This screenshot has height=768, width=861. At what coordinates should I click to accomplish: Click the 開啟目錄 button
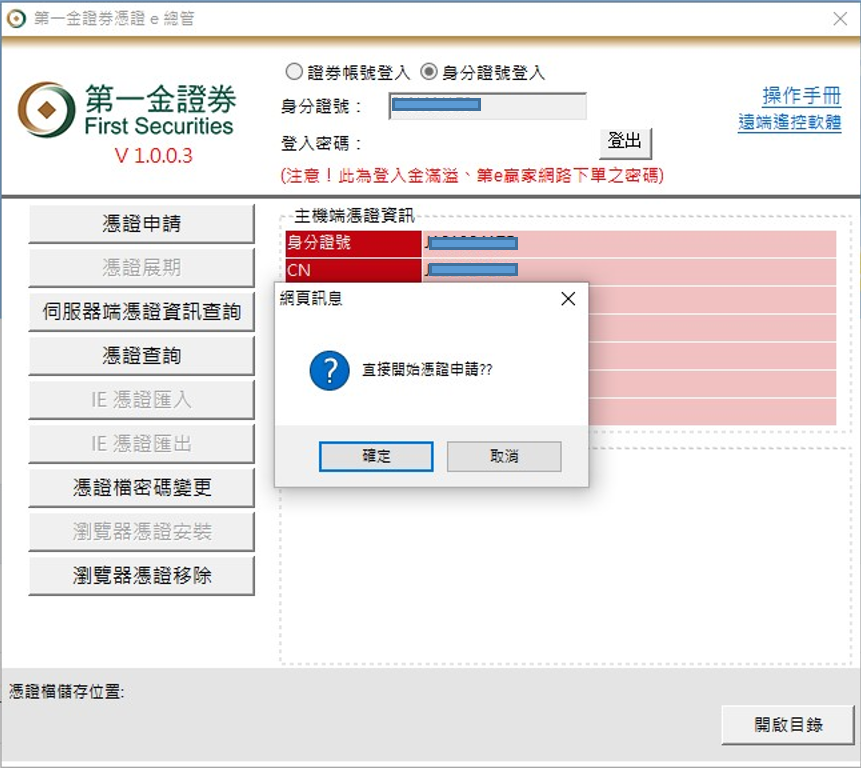pyautogui.click(x=788, y=725)
